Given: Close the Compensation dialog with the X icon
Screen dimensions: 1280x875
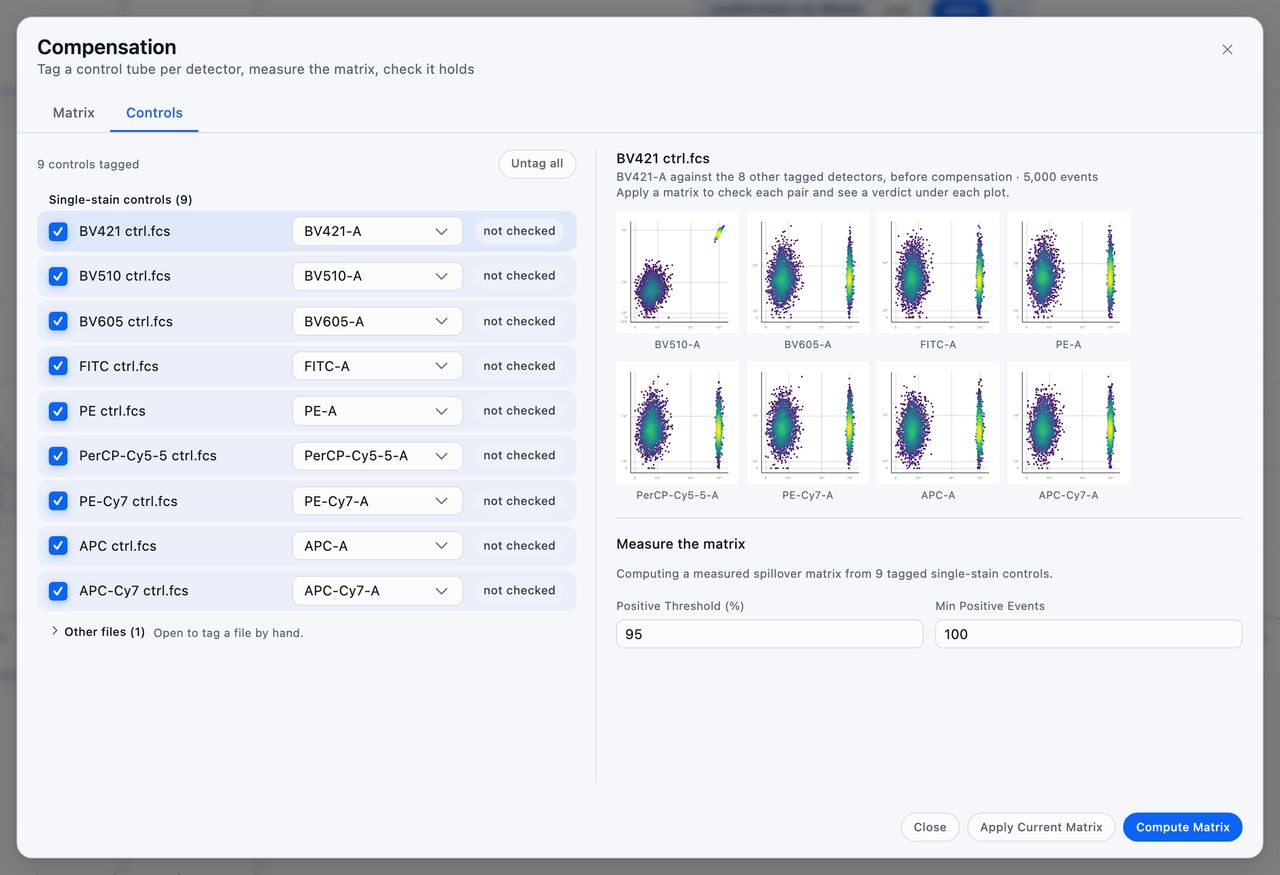Looking at the screenshot, I should (1227, 49).
